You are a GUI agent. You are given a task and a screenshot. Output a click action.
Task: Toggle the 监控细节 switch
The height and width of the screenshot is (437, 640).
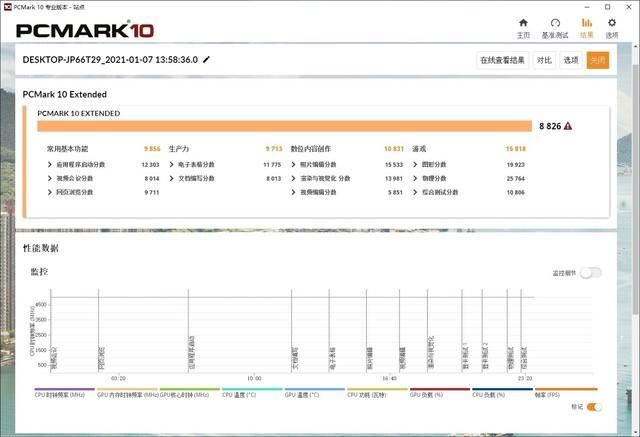[591, 273]
